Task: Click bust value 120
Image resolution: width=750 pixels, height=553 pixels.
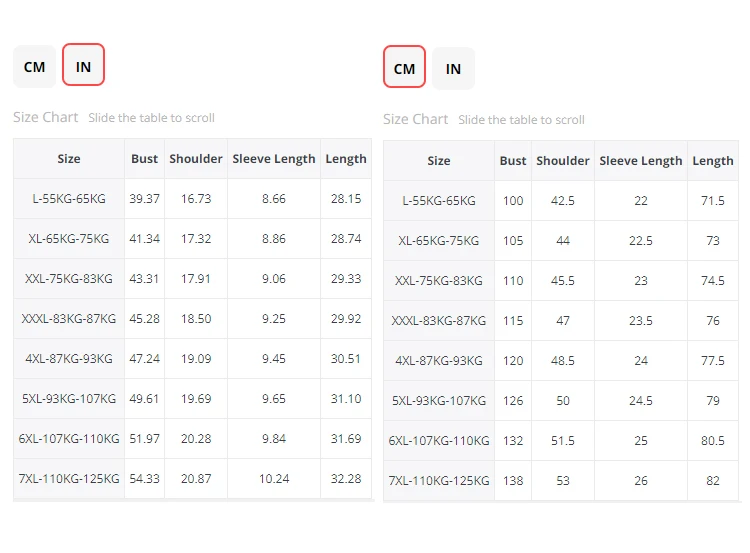Action: (x=513, y=361)
